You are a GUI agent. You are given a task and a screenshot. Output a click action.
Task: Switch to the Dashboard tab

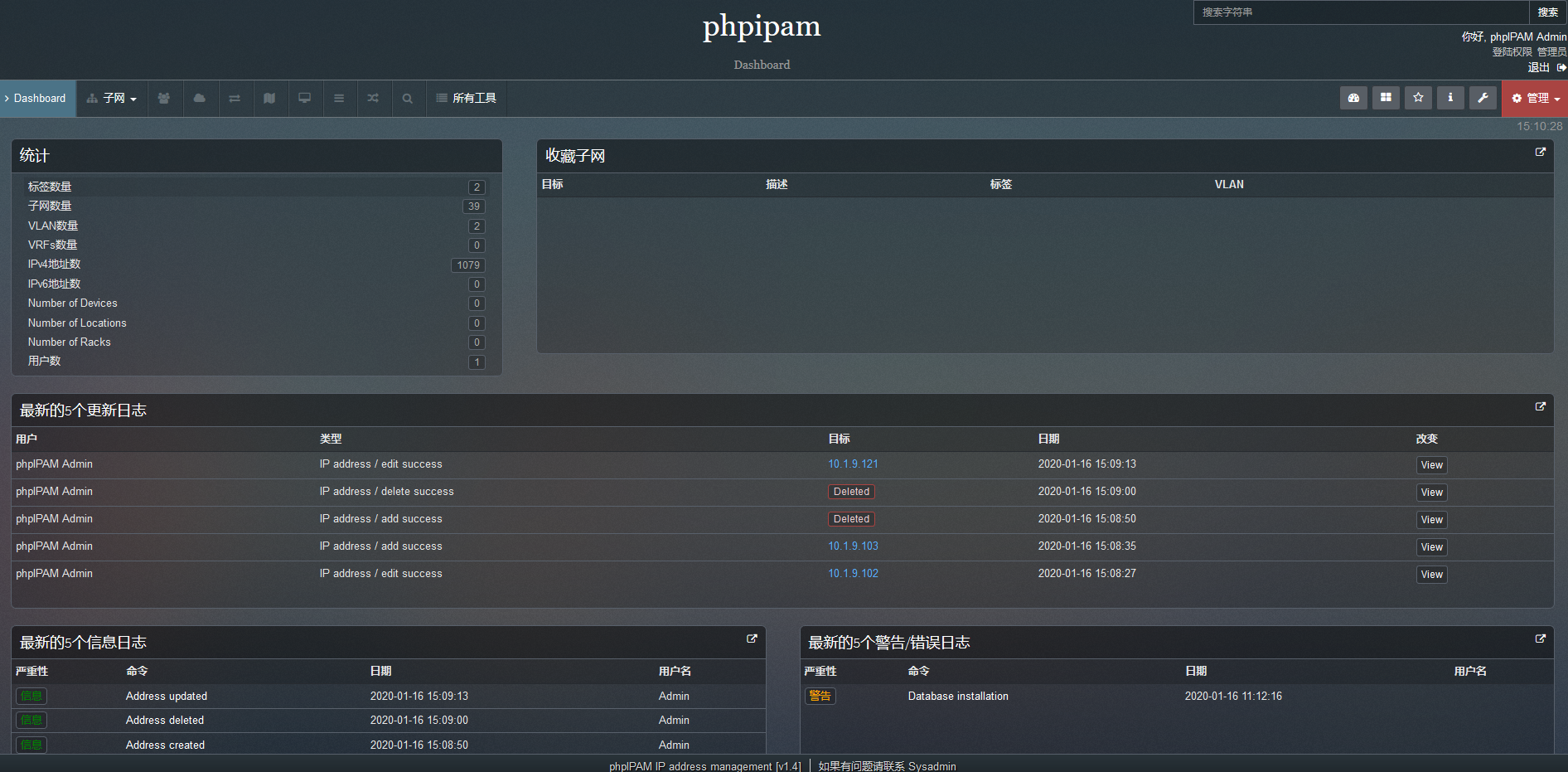[x=37, y=98]
